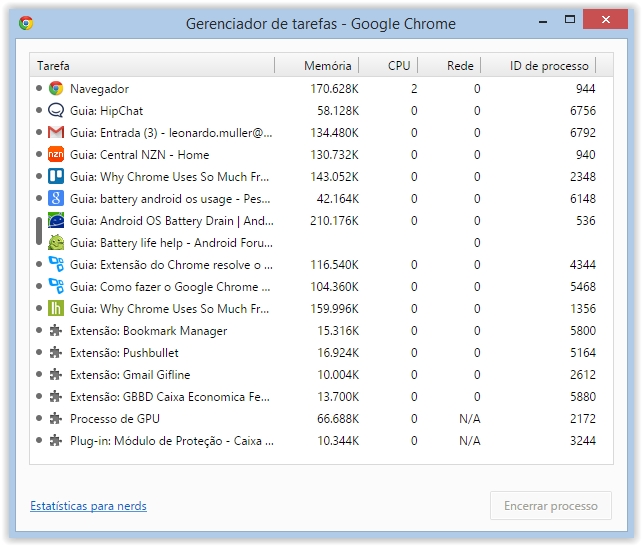Select the Como fazer o Google Chrome row
The width and height of the screenshot is (642, 546).
coord(321,287)
